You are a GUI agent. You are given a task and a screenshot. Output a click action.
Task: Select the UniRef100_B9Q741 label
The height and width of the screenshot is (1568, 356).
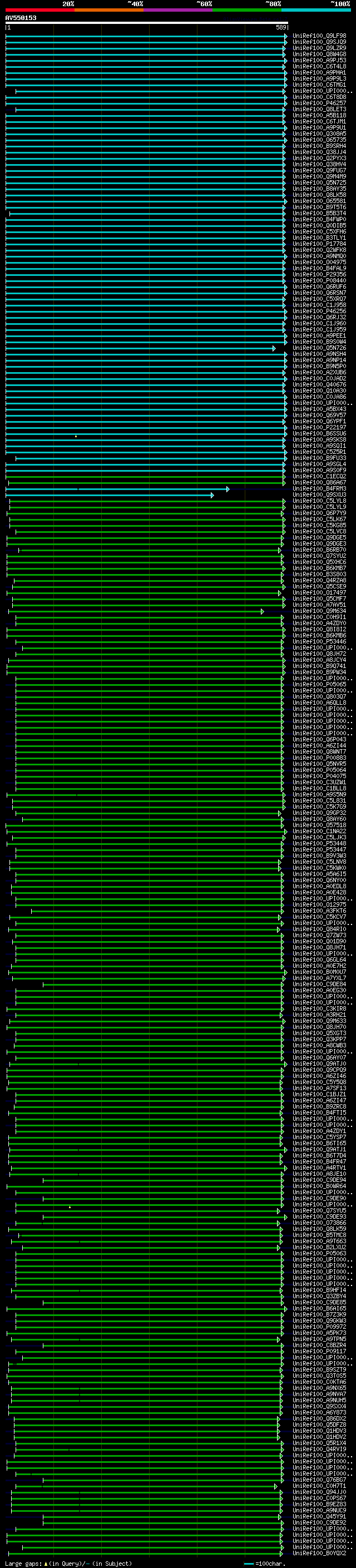[319, 666]
